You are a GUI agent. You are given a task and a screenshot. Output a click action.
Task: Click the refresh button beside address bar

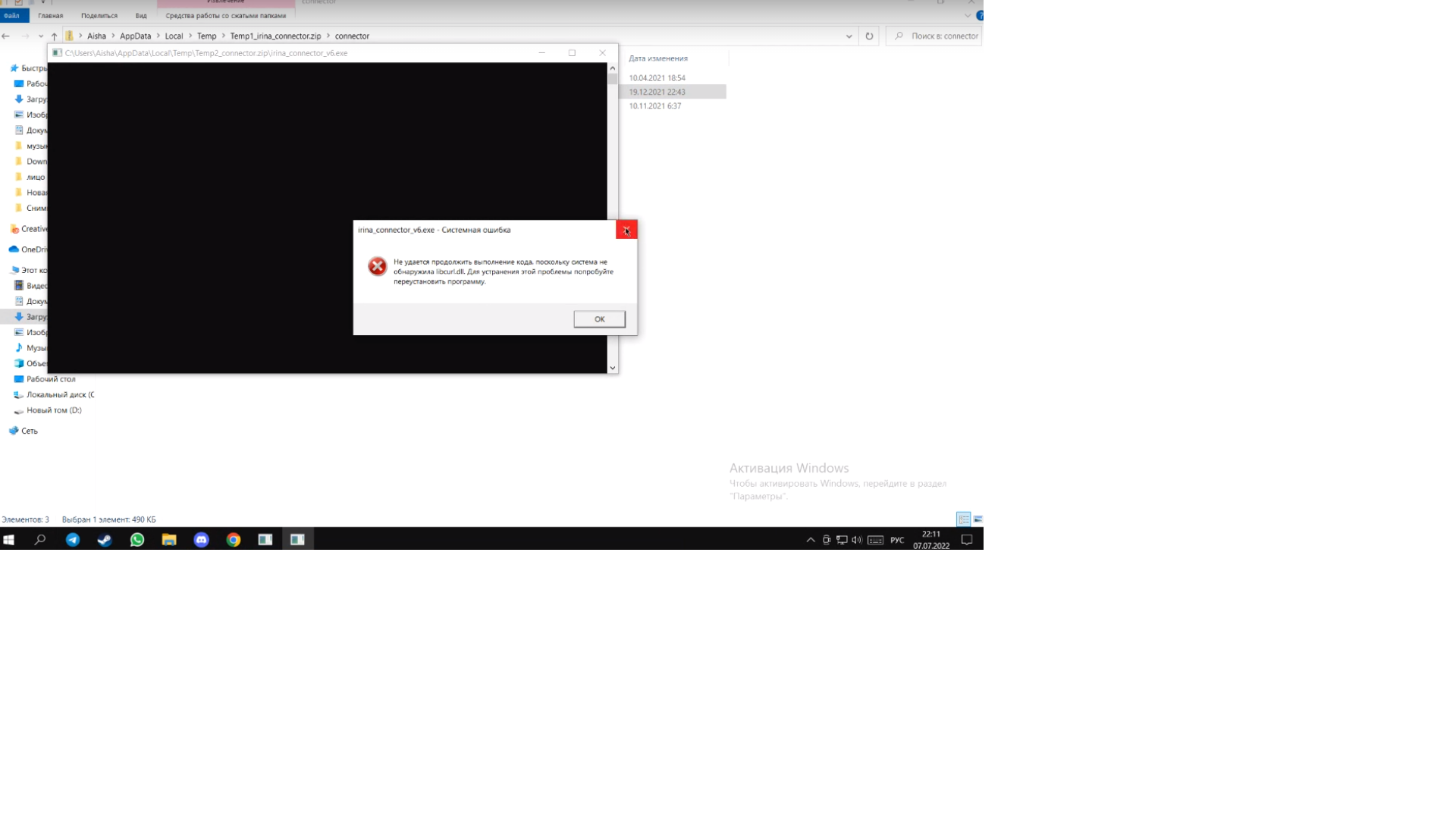tap(869, 36)
